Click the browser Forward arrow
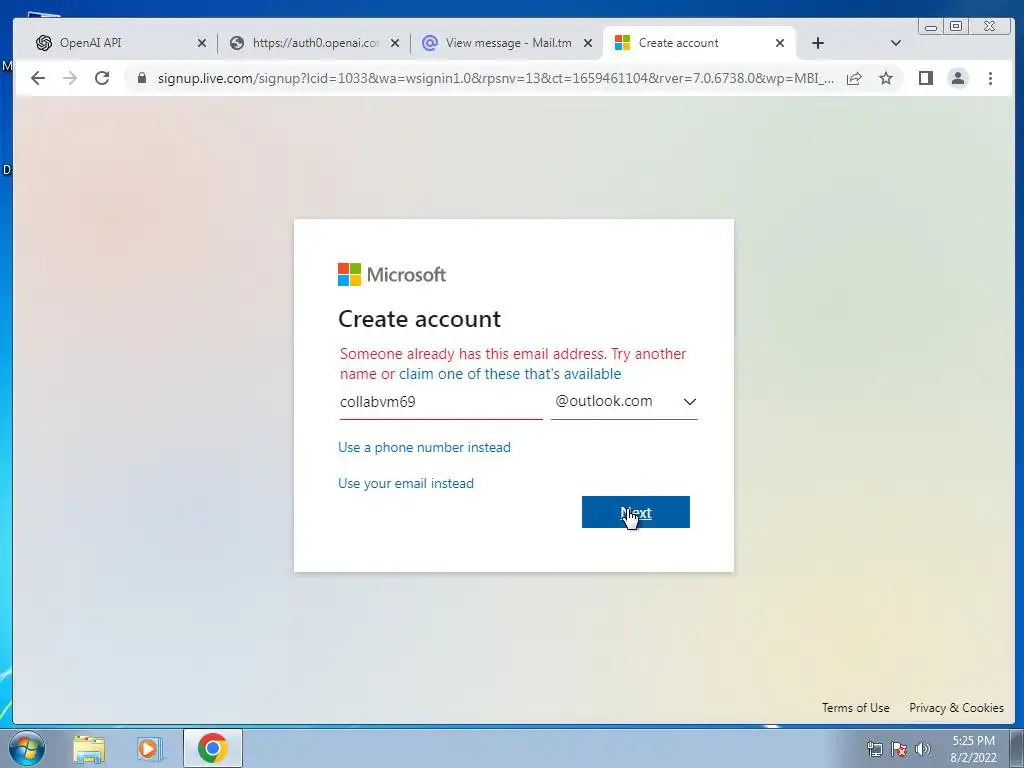The image size is (1024, 768). click(x=70, y=78)
